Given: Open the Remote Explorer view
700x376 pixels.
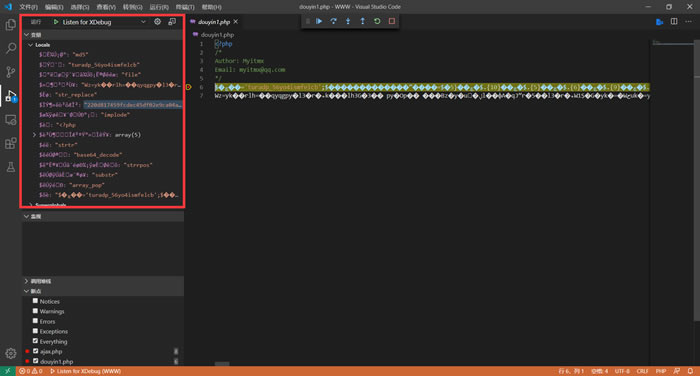Looking at the screenshot, I should pos(11,120).
